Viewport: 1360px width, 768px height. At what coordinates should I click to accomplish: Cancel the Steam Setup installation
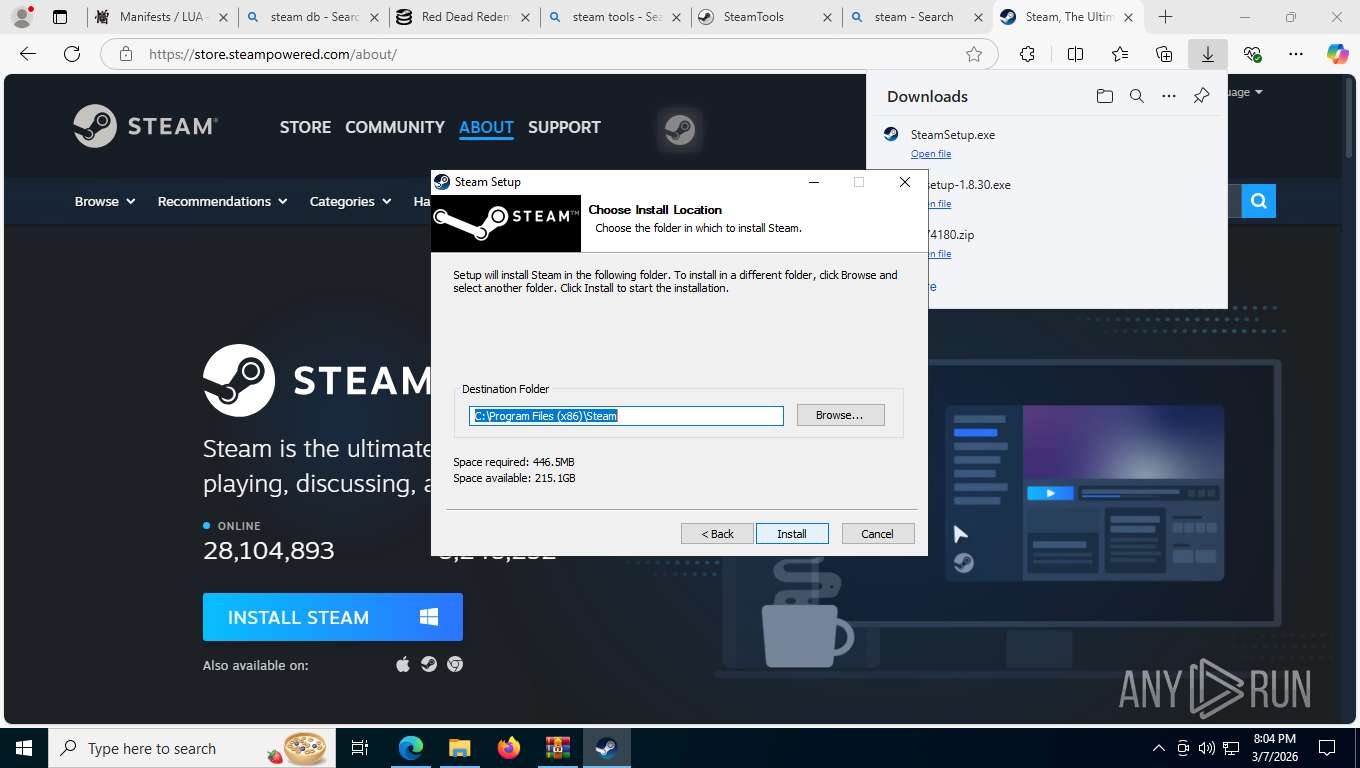(877, 534)
